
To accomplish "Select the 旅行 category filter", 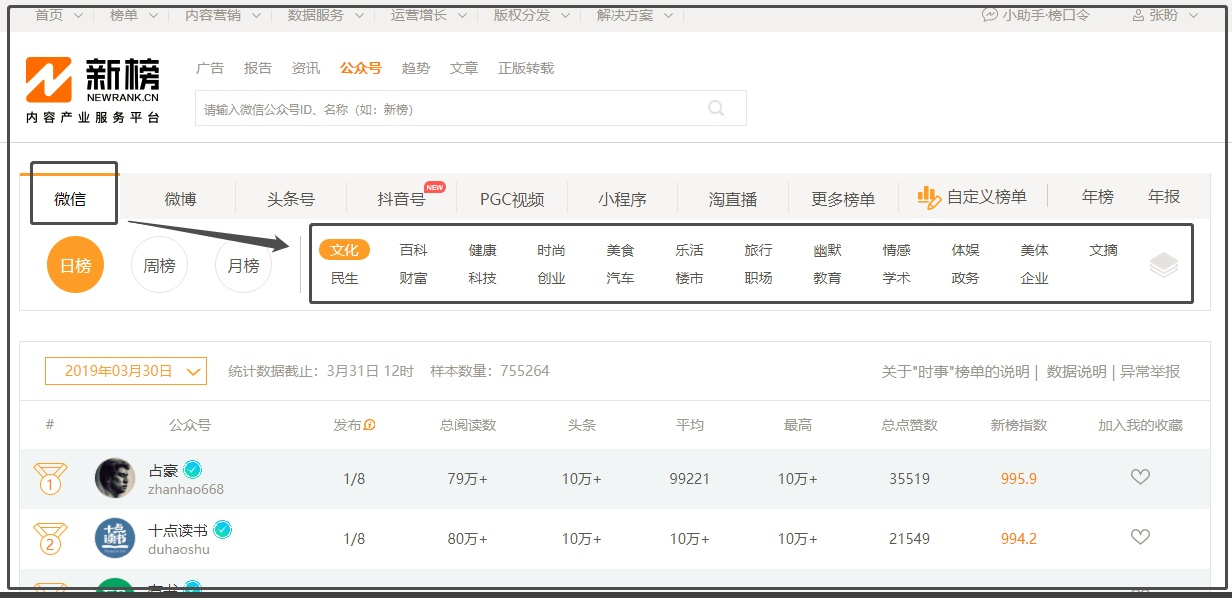I will [758, 250].
